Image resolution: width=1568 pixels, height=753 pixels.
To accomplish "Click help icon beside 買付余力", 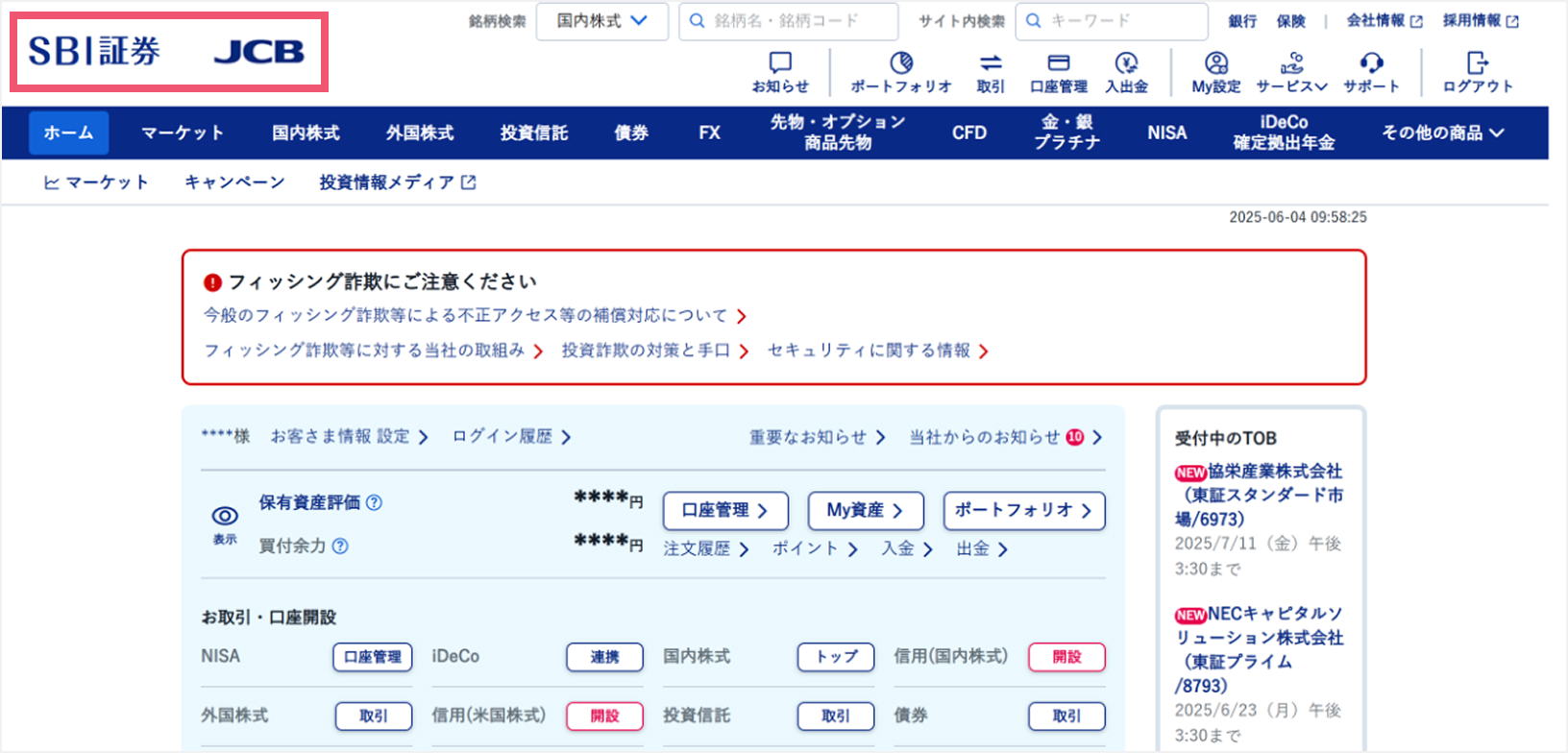I will click(340, 546).
